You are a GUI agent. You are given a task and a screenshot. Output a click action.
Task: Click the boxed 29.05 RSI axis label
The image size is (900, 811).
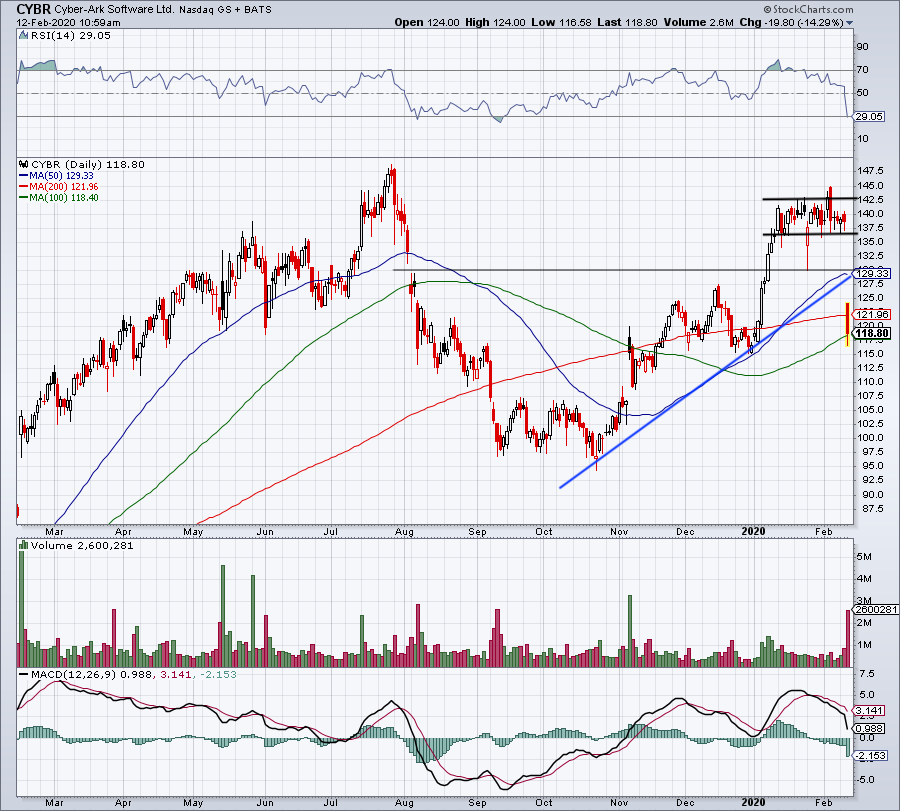tap(869, 117)
